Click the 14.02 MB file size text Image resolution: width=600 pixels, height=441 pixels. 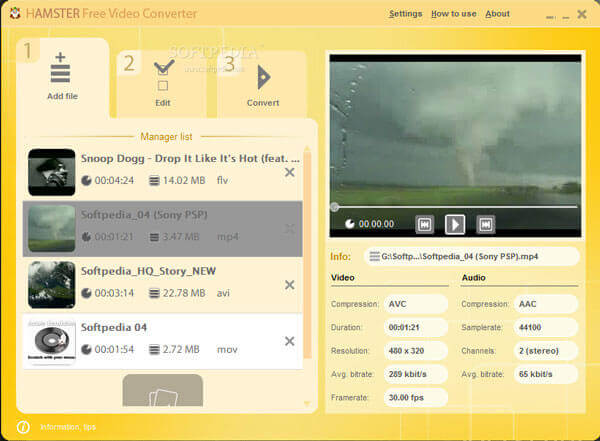(x=184, y=180)
